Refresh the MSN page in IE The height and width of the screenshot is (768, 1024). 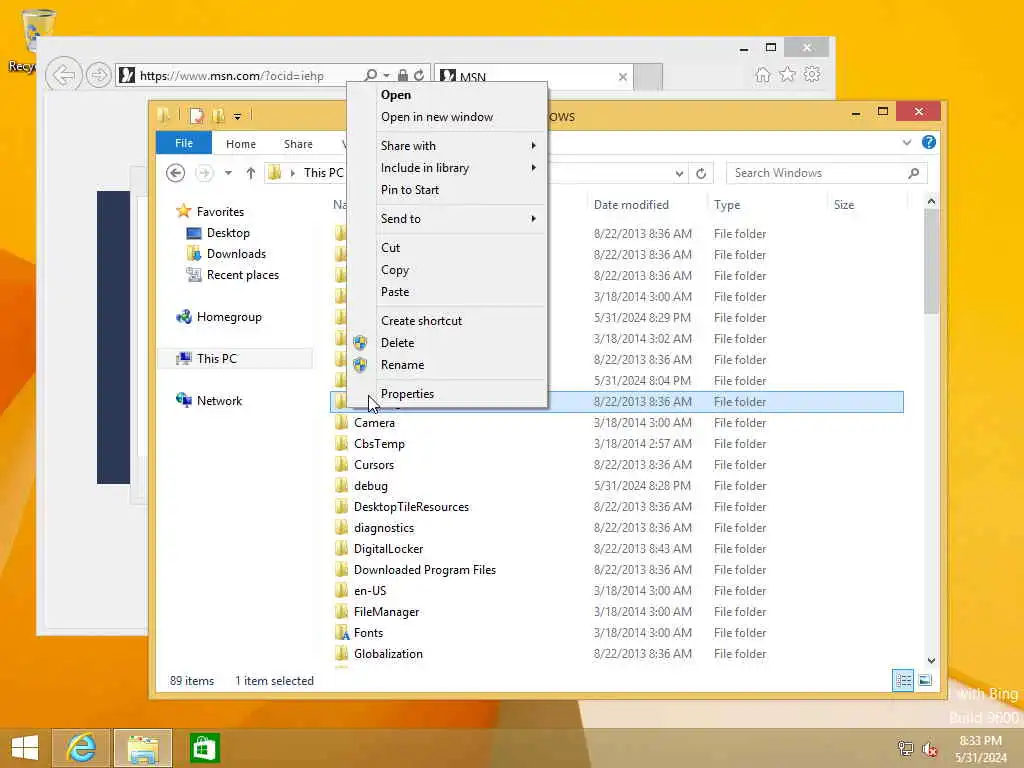tap(419, 76)
